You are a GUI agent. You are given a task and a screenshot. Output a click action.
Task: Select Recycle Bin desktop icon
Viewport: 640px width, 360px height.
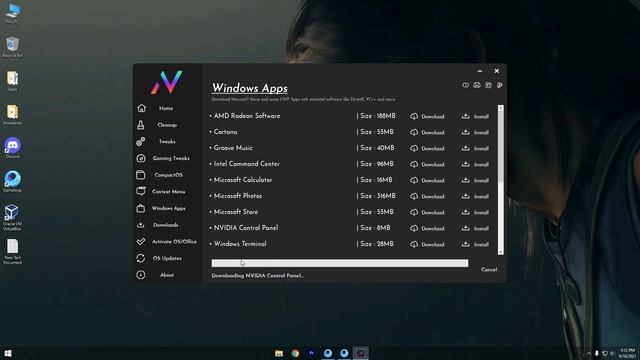[x=12, y=47]
